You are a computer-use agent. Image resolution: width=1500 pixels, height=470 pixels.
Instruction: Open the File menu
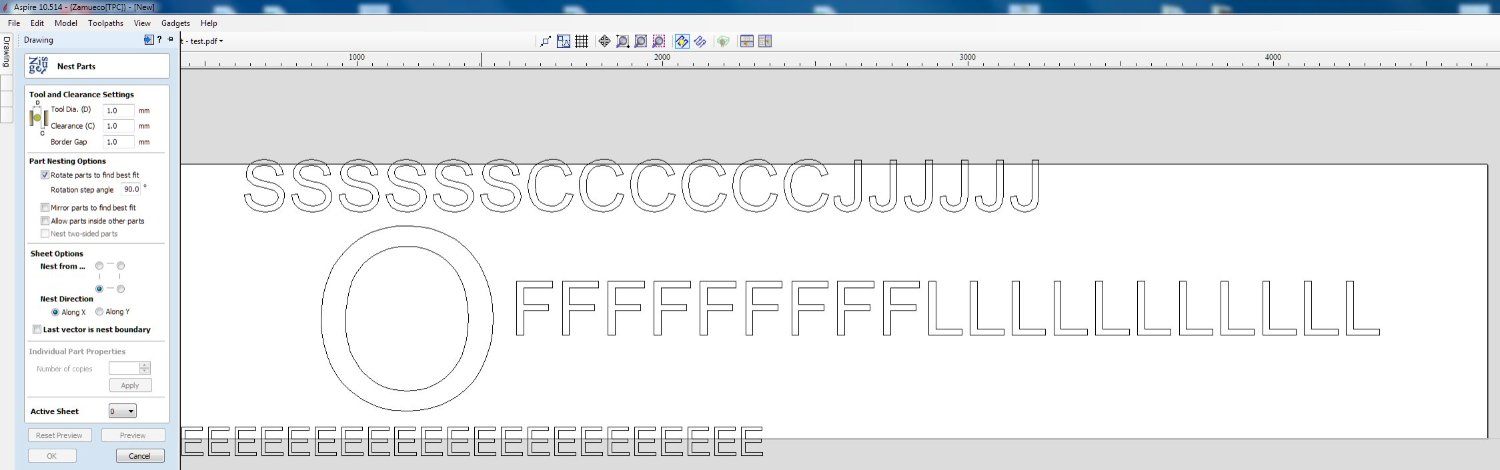pos(14,22)
